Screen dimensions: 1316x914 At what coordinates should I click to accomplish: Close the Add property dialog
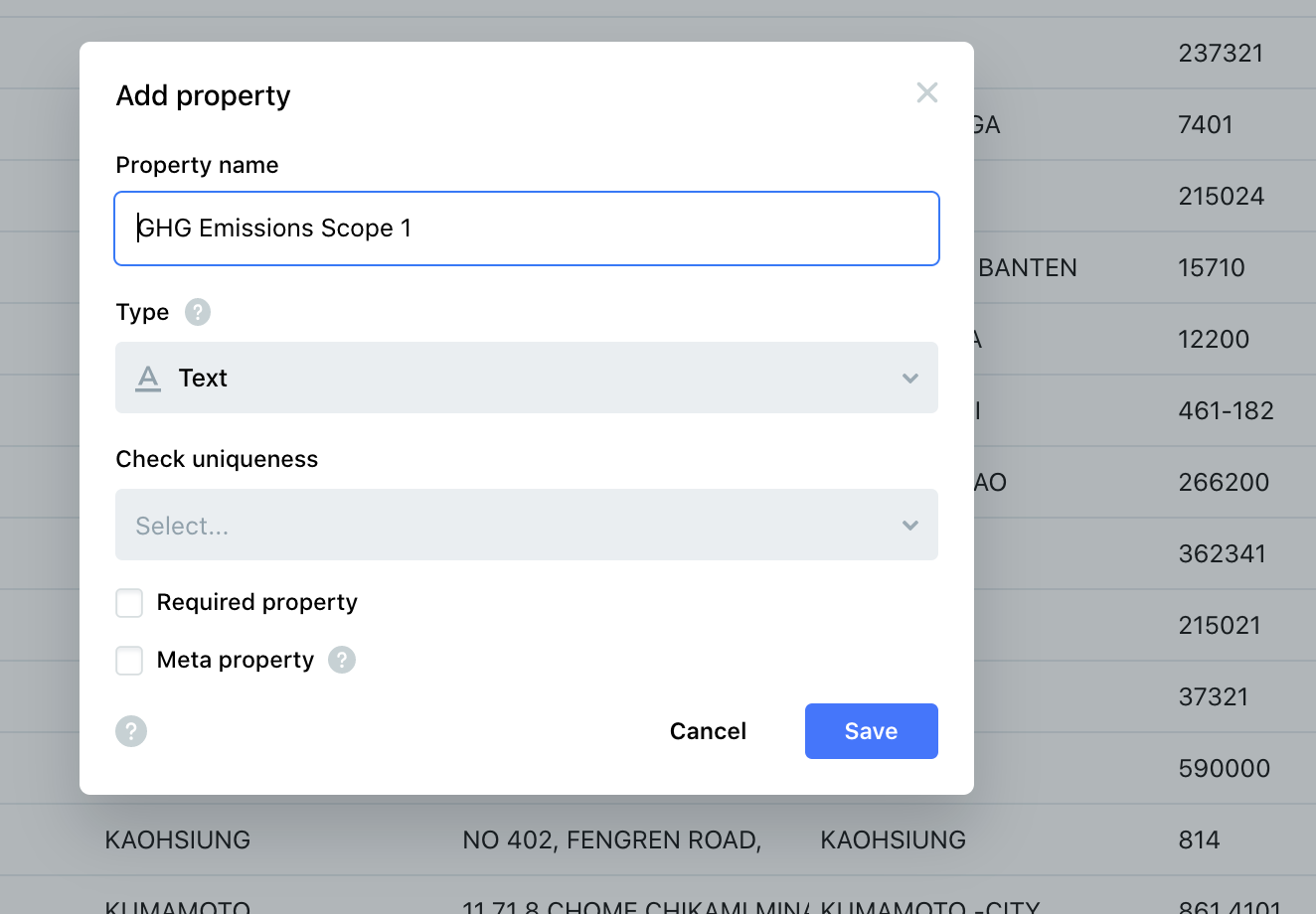pos(927,92)
